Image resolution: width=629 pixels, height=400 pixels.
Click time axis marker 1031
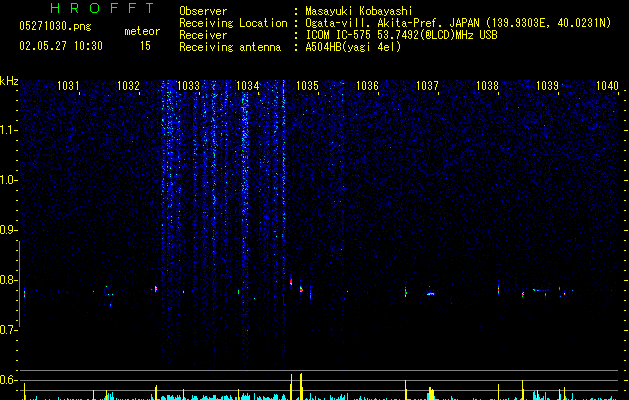click(68, 86)
